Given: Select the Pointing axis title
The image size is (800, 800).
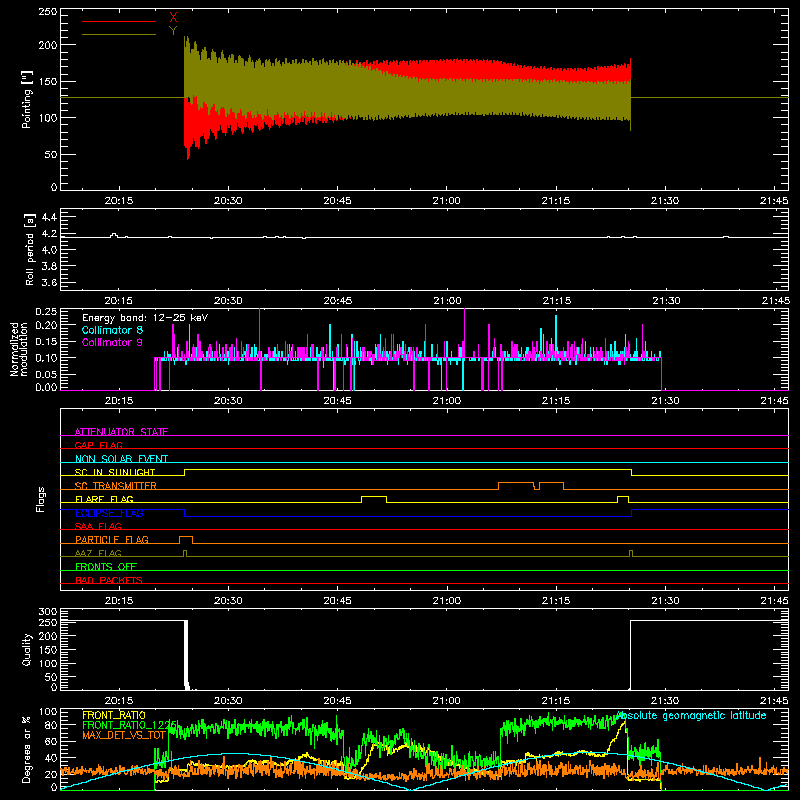Looking at the screenshot, I should coord(27,99).
